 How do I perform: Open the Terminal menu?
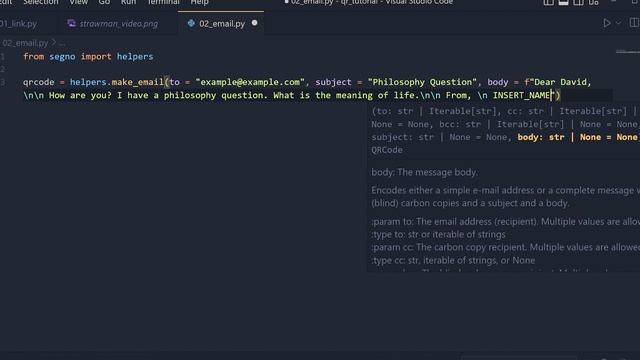[x=163, y=2]
